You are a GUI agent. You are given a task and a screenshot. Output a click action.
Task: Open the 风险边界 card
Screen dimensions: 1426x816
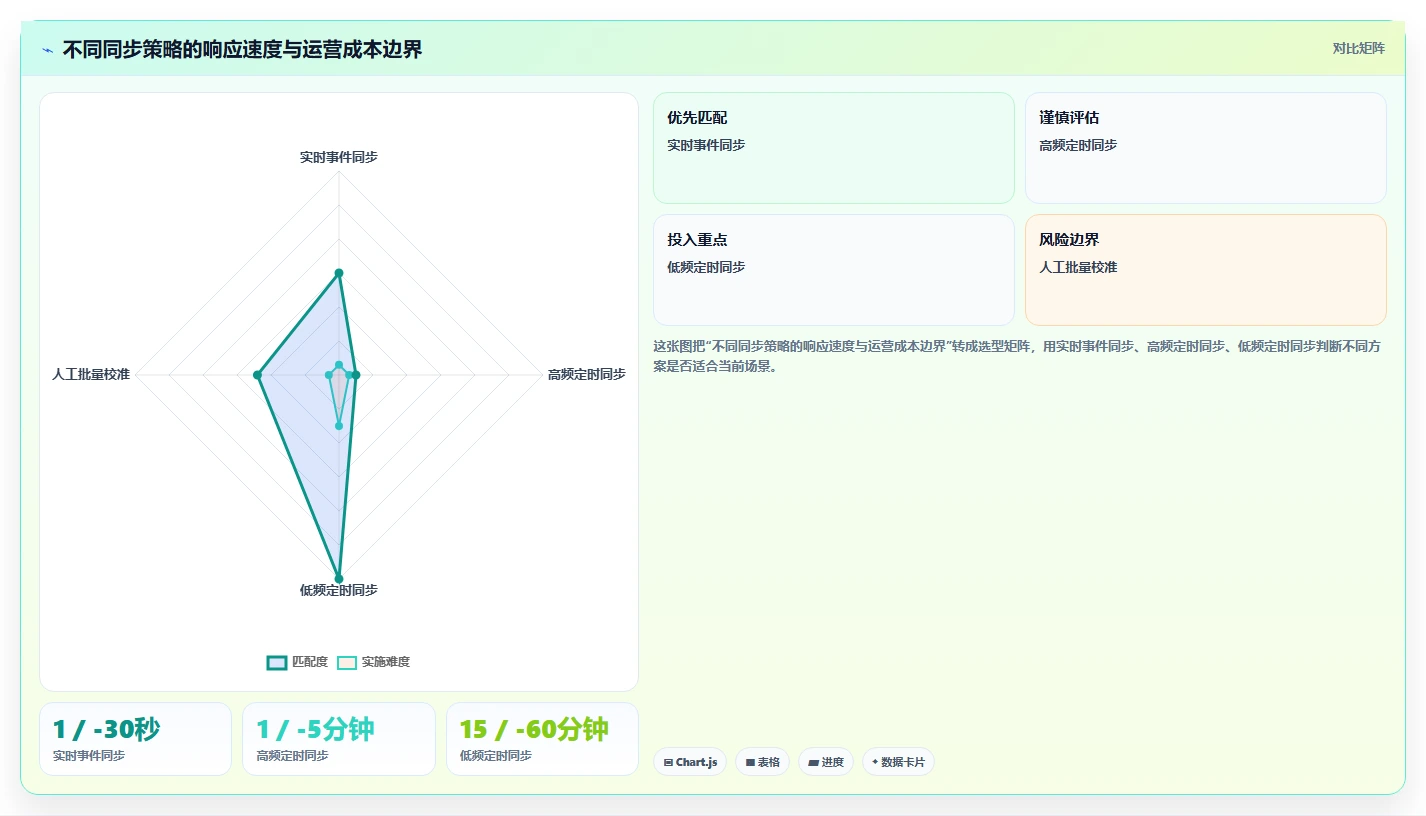coord(1205,270)
